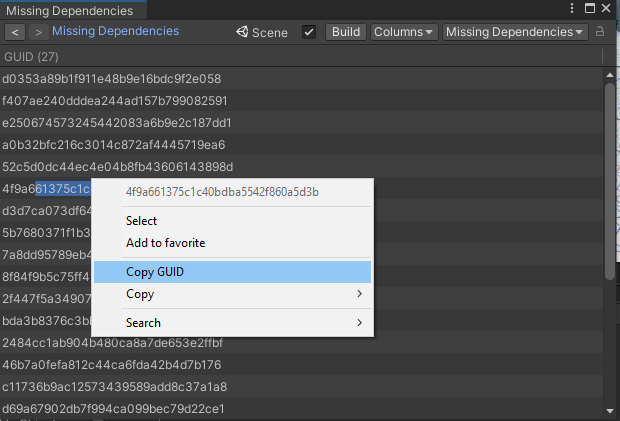Click the scrollbar up arrow
The image size is (620, 421).
point(609,75)
